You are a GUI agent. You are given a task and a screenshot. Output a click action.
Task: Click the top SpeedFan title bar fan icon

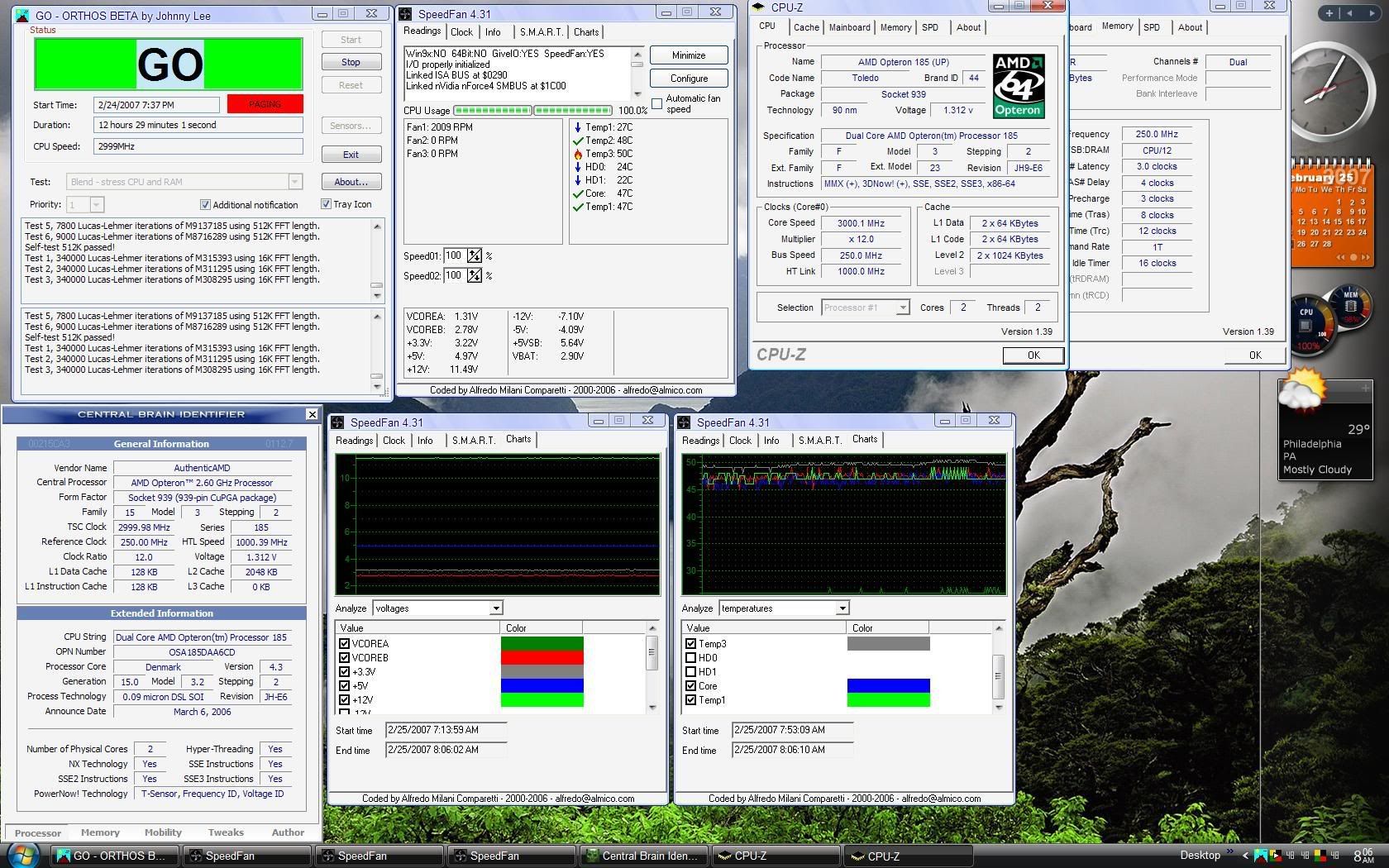pyautogui.click(x=406, y=14)
